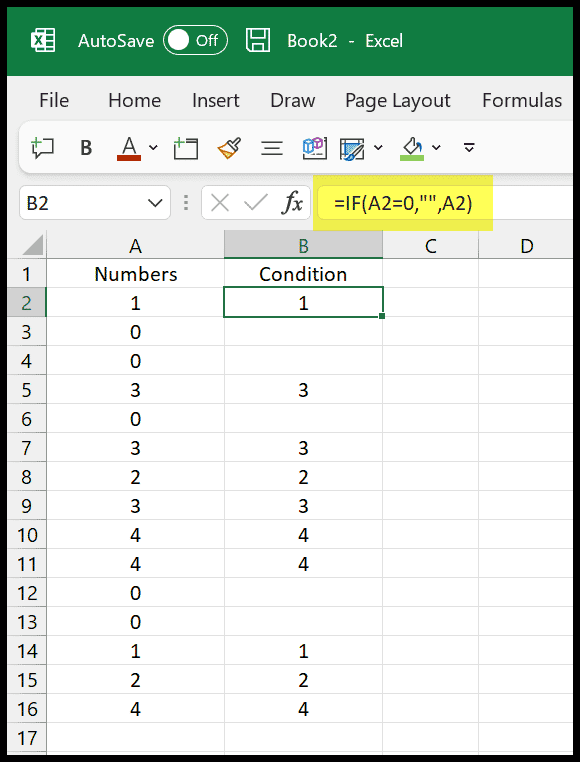Click inside the formula bar text
This screenshot has height=762, width=580.
(403, 204)
